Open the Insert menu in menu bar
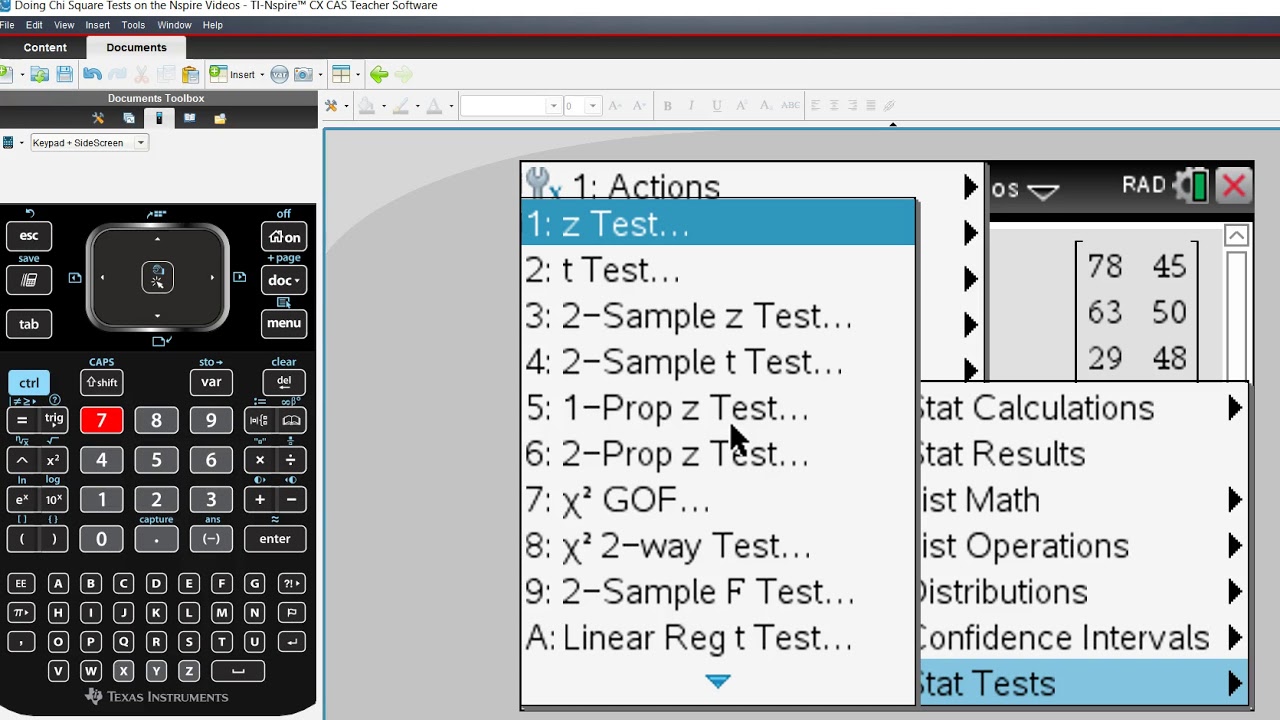The height and width of the screenshot is (720, 1280). pyautogui.click(x=98, y=25)
